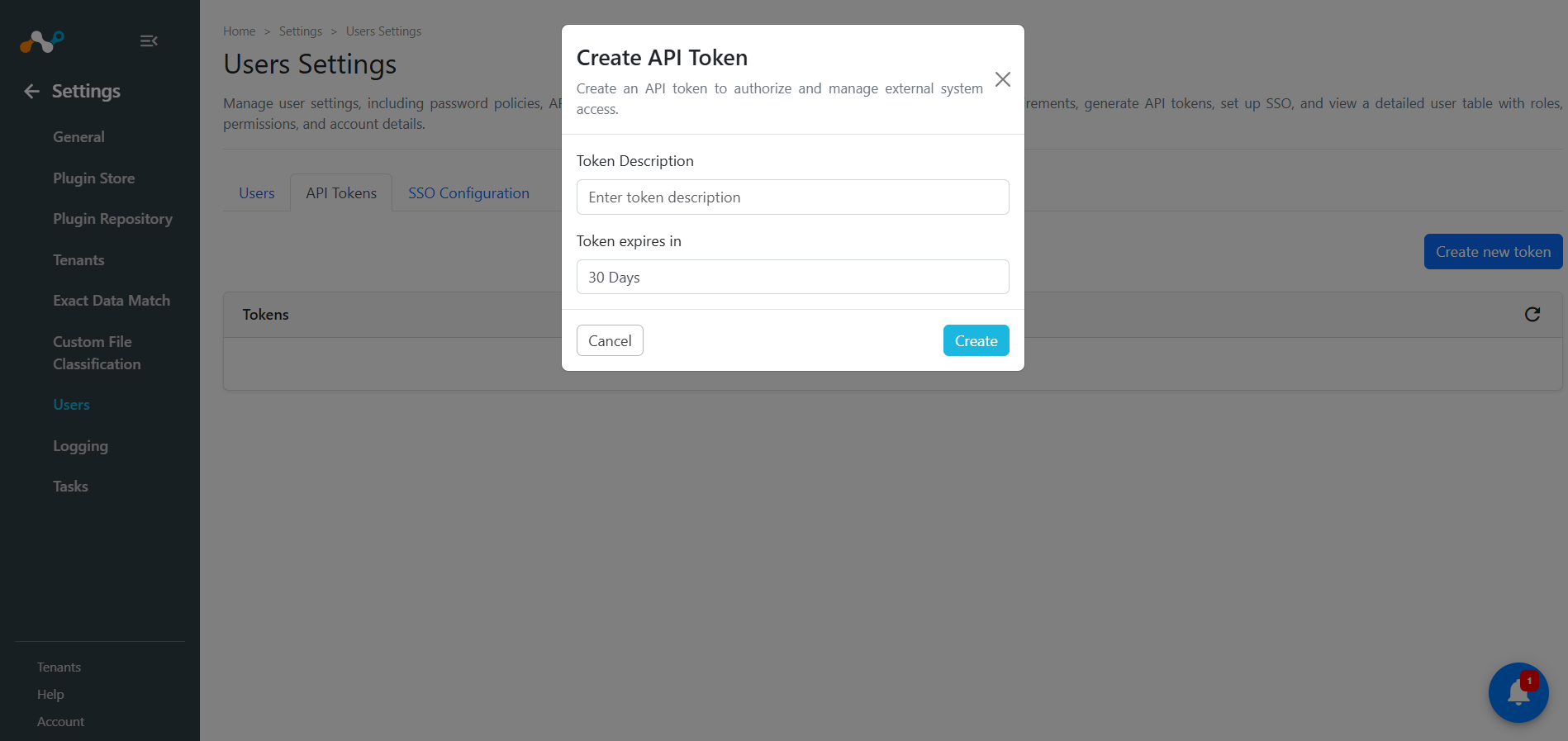Cancel the token creation
The width and height of the screenshot is (1568, 741).
pos(610,341)
